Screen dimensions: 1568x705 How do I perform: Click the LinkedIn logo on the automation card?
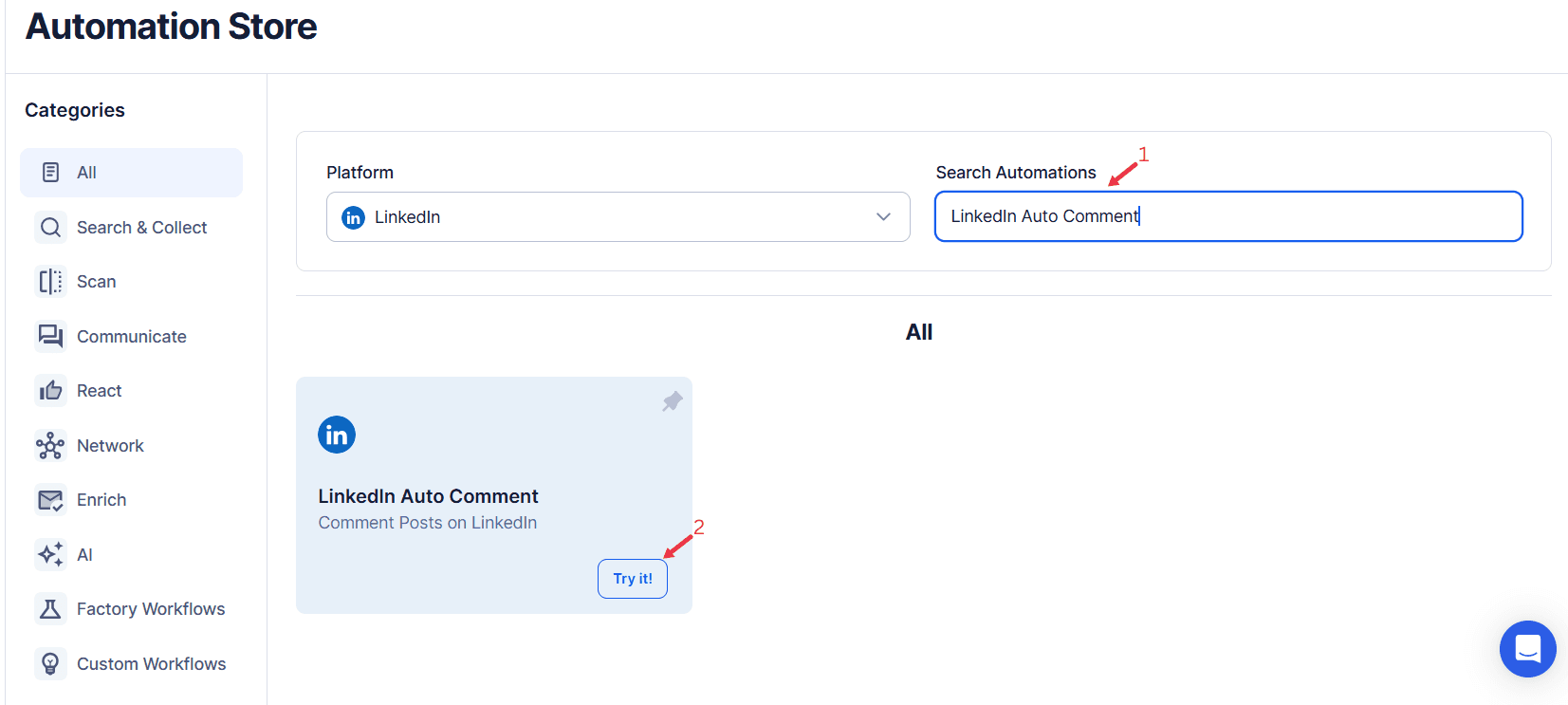point(336,435)
